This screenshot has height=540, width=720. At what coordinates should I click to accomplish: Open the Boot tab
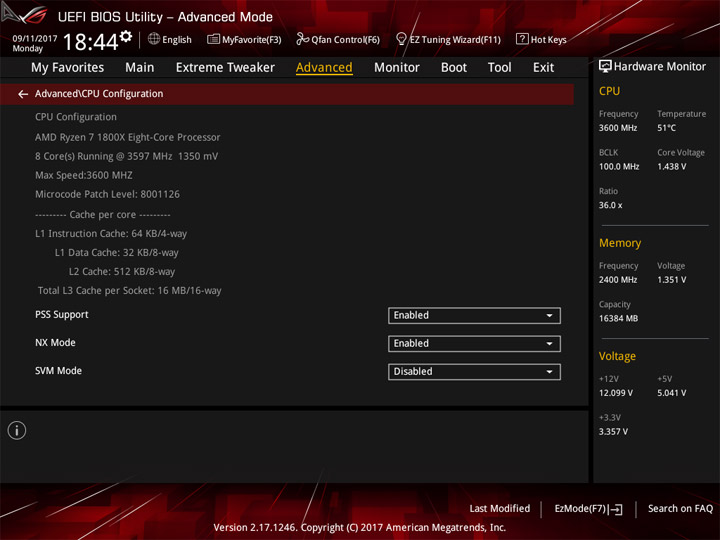tap(454, 68)
